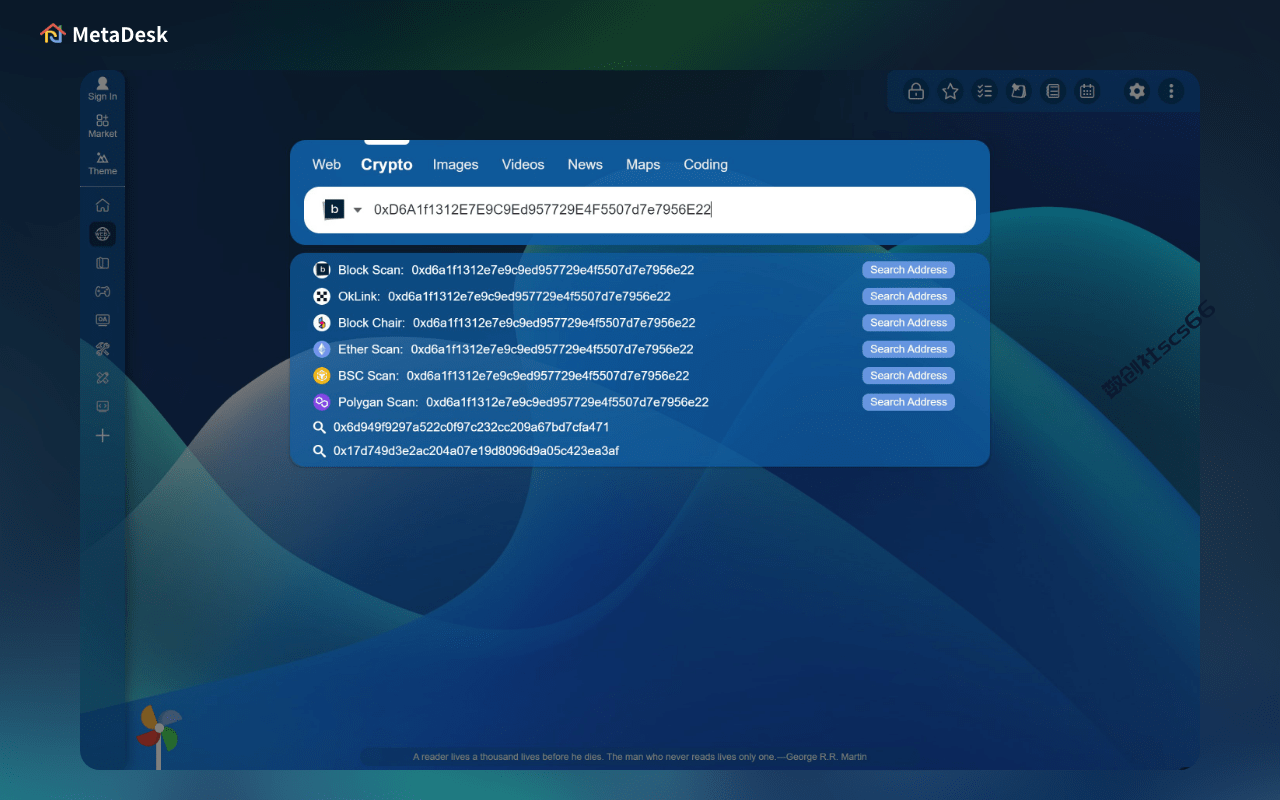This screenshot has width=1280, height=800.
Task: Open the game controller sidebar icon
Action: tap(102, 291)
